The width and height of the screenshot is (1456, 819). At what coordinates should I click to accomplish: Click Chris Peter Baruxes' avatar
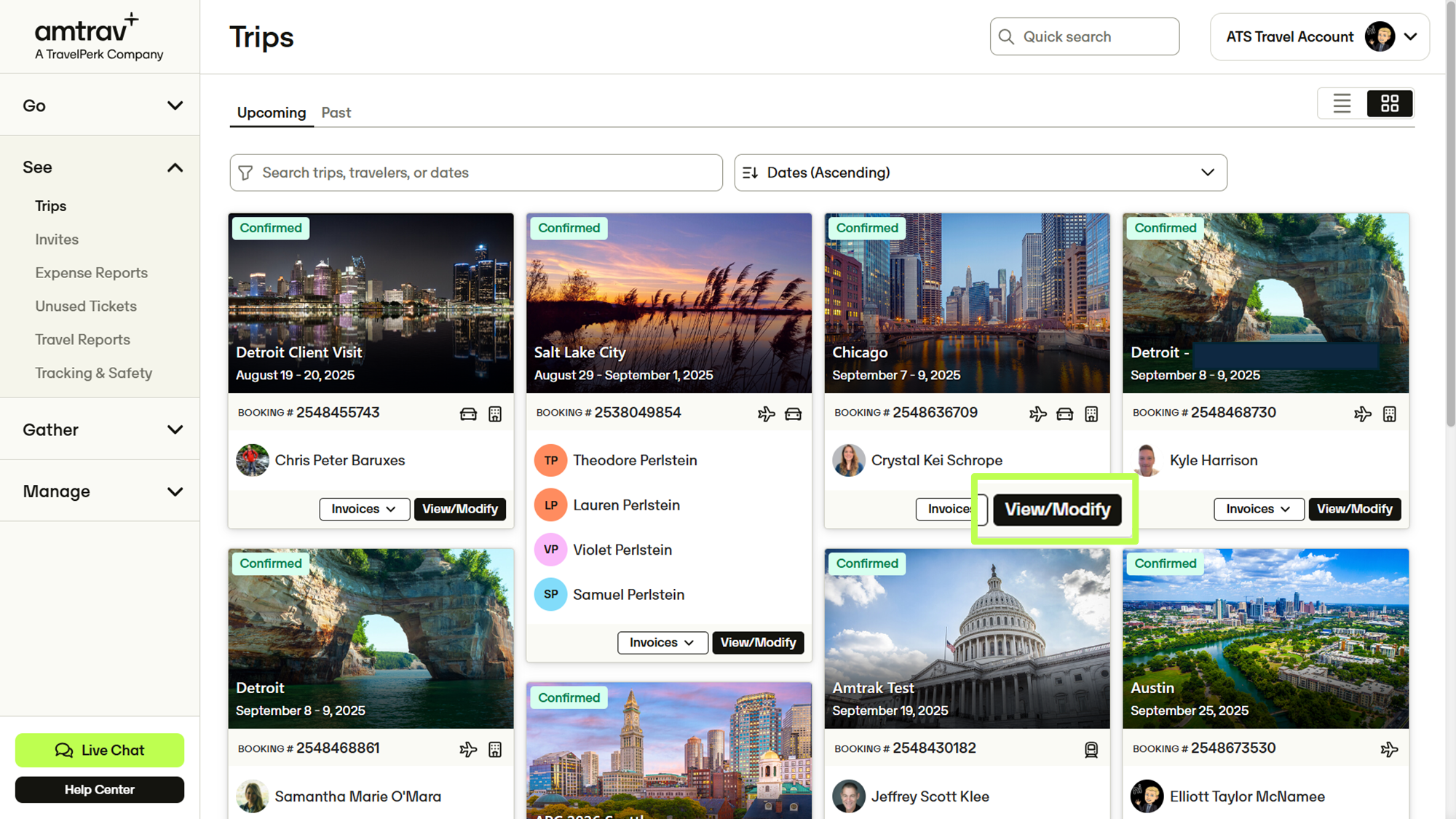(253, 460)
